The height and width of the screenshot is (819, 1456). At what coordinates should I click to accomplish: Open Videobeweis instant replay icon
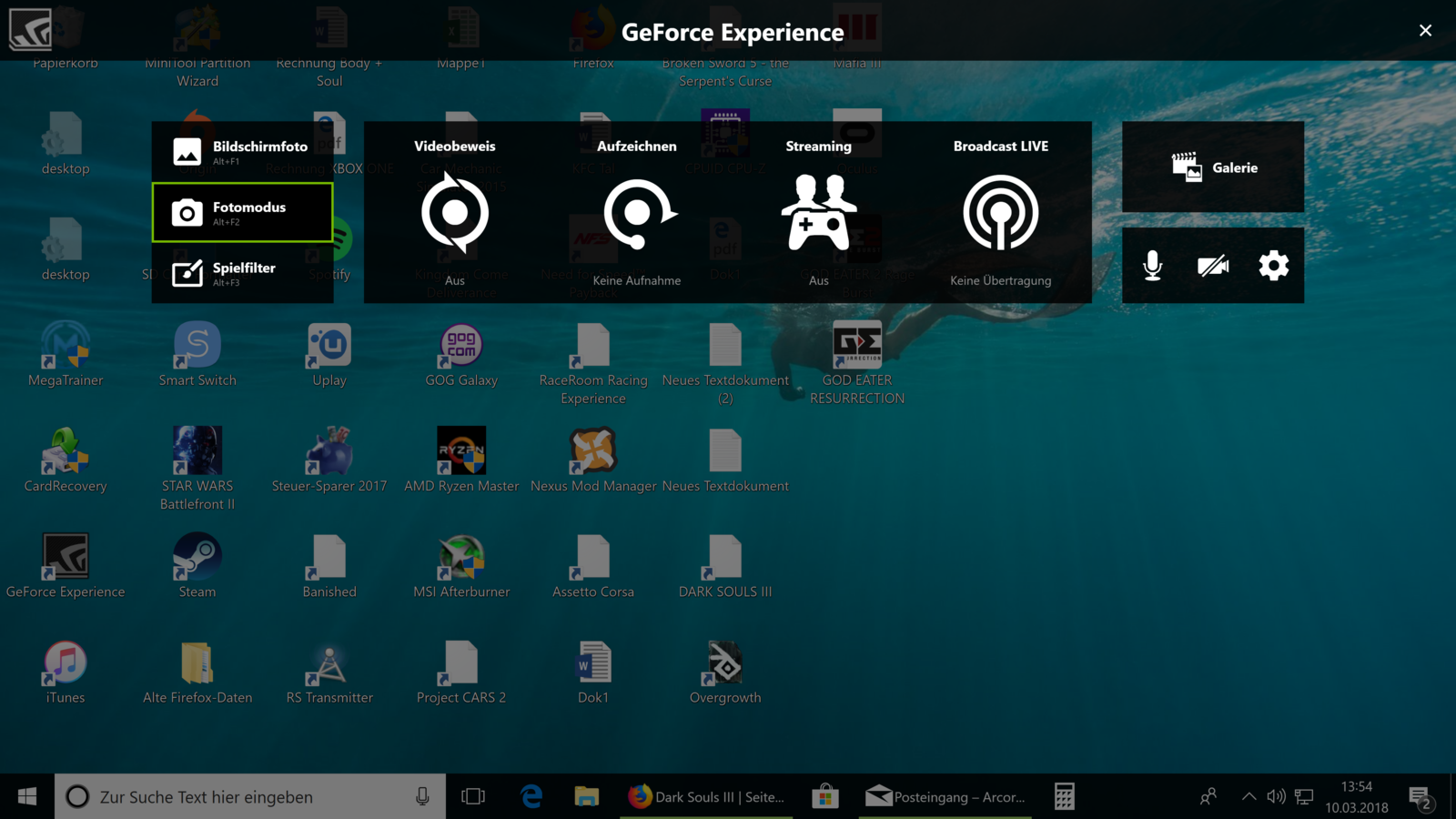[x=455, y=213]
